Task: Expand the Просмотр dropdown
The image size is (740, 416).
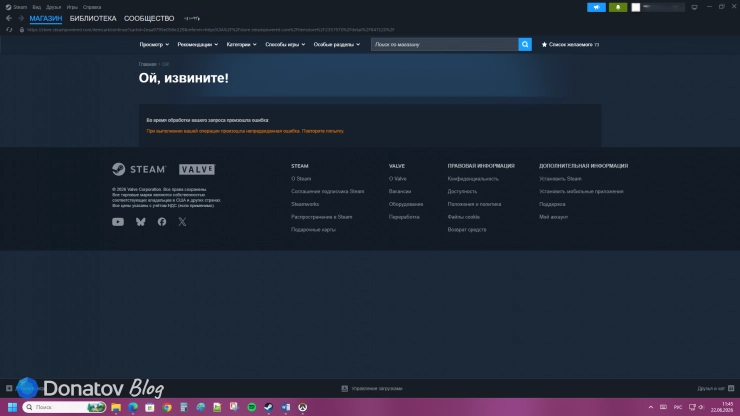Action: click(x=154, y=44)
